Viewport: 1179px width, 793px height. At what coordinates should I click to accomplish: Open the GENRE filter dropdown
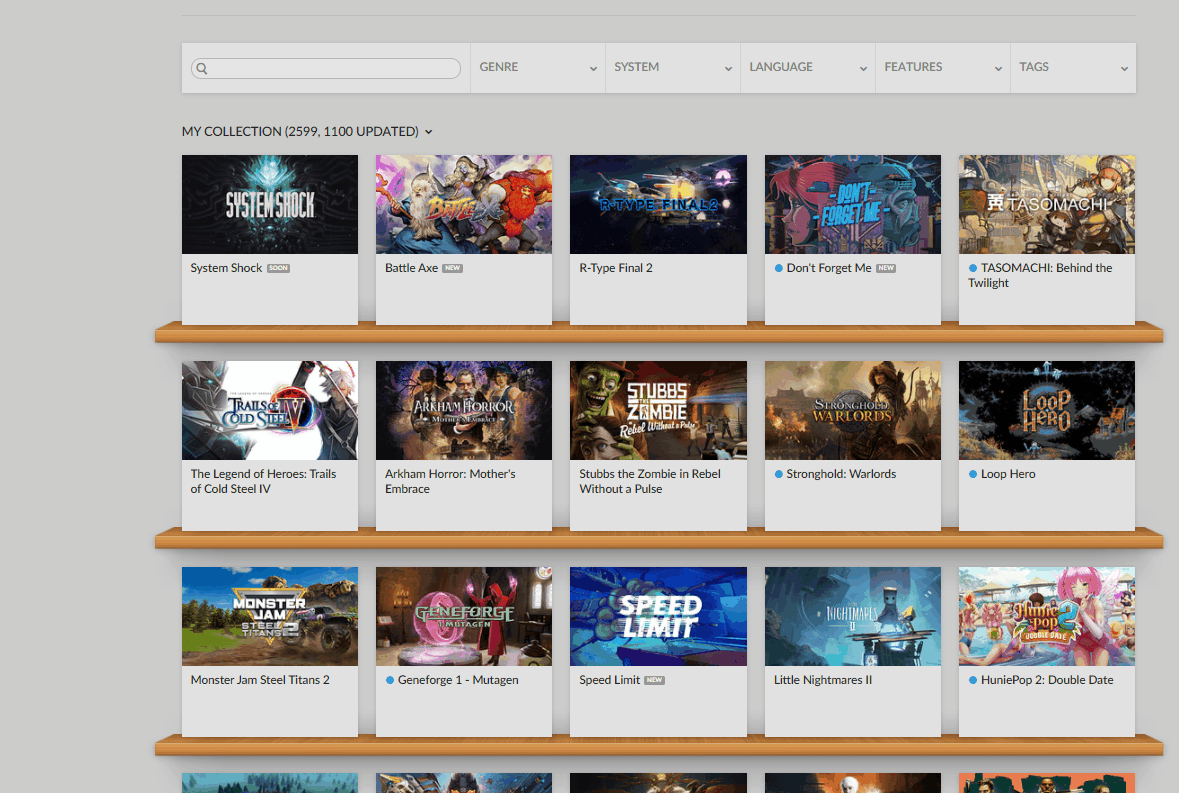(x=538, y=68)
